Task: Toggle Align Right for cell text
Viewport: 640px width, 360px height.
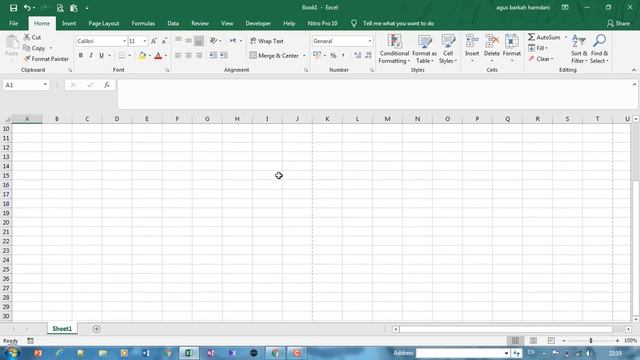Action: tap(199, 56)
